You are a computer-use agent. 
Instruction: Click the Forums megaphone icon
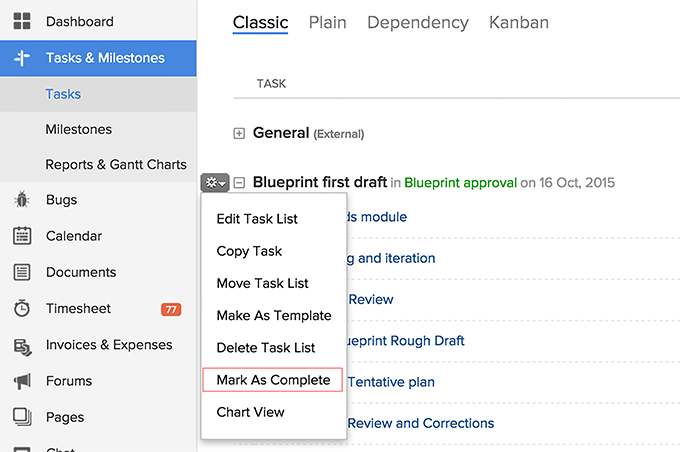[x=22, y=381]
